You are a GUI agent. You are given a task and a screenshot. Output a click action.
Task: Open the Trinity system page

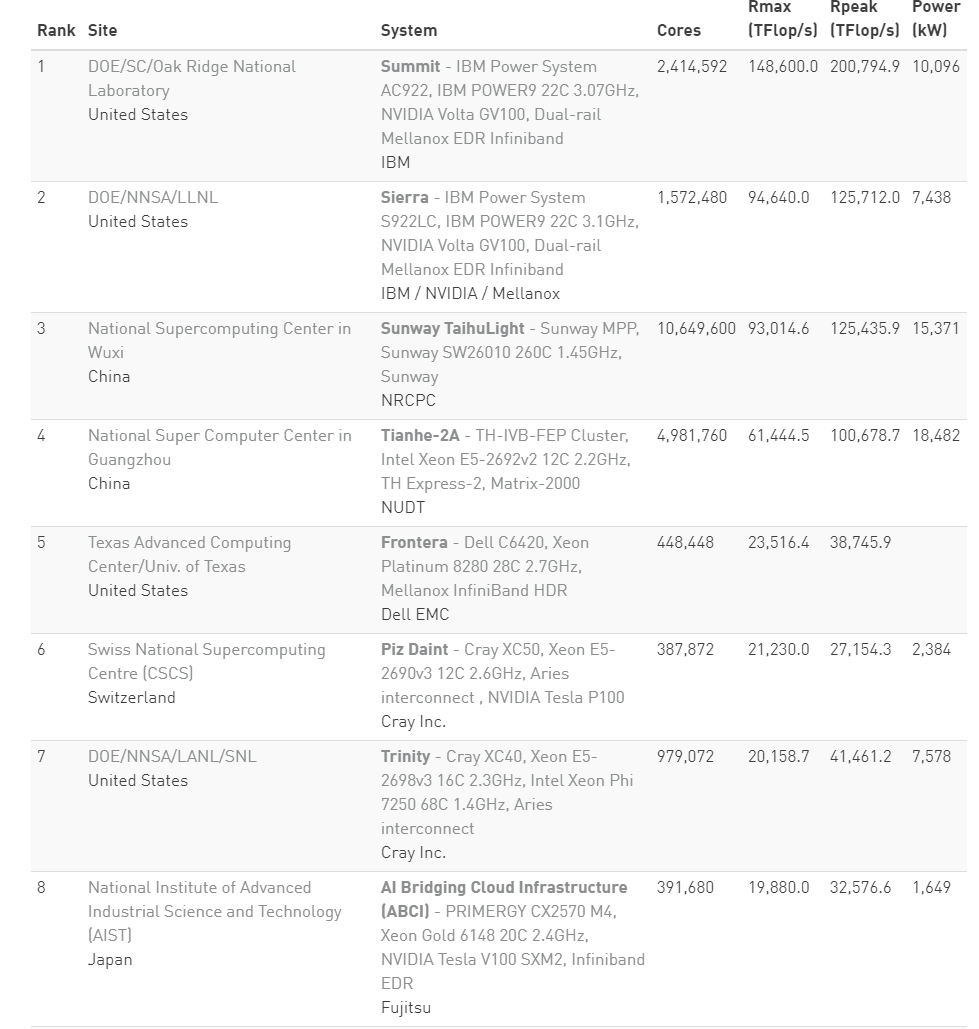[406, 756]
